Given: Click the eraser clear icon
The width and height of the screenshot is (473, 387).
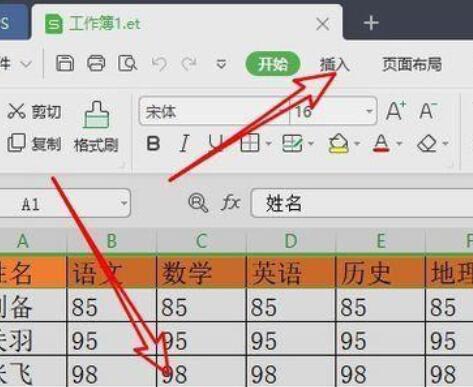Looking at the screenshot, I should click(x=427, y=144).
